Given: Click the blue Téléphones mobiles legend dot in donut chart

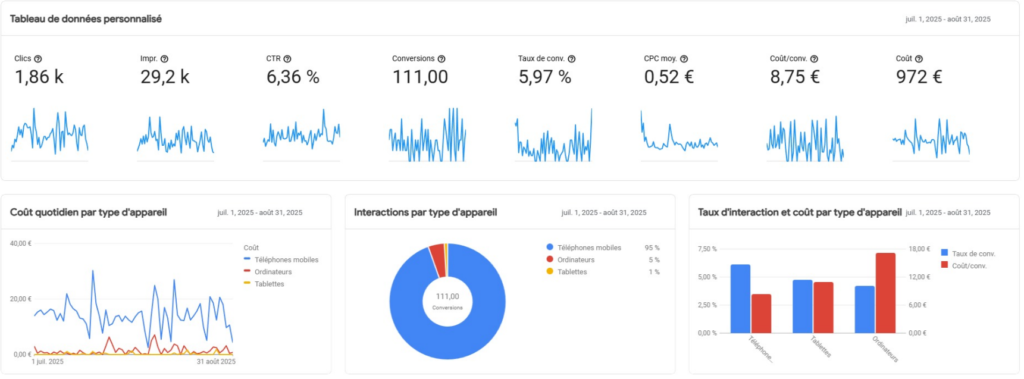Looking at the screenshot, I should [x=549, y=248].
